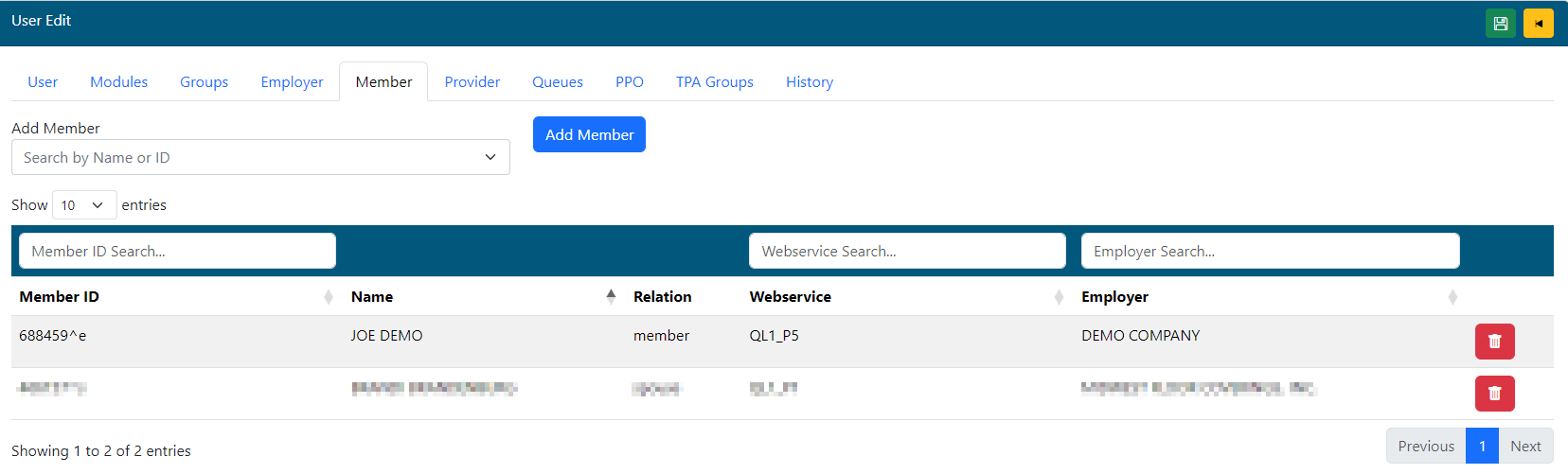Sort by Member ID column arrows
The image size is (1568, 474).
329,297
